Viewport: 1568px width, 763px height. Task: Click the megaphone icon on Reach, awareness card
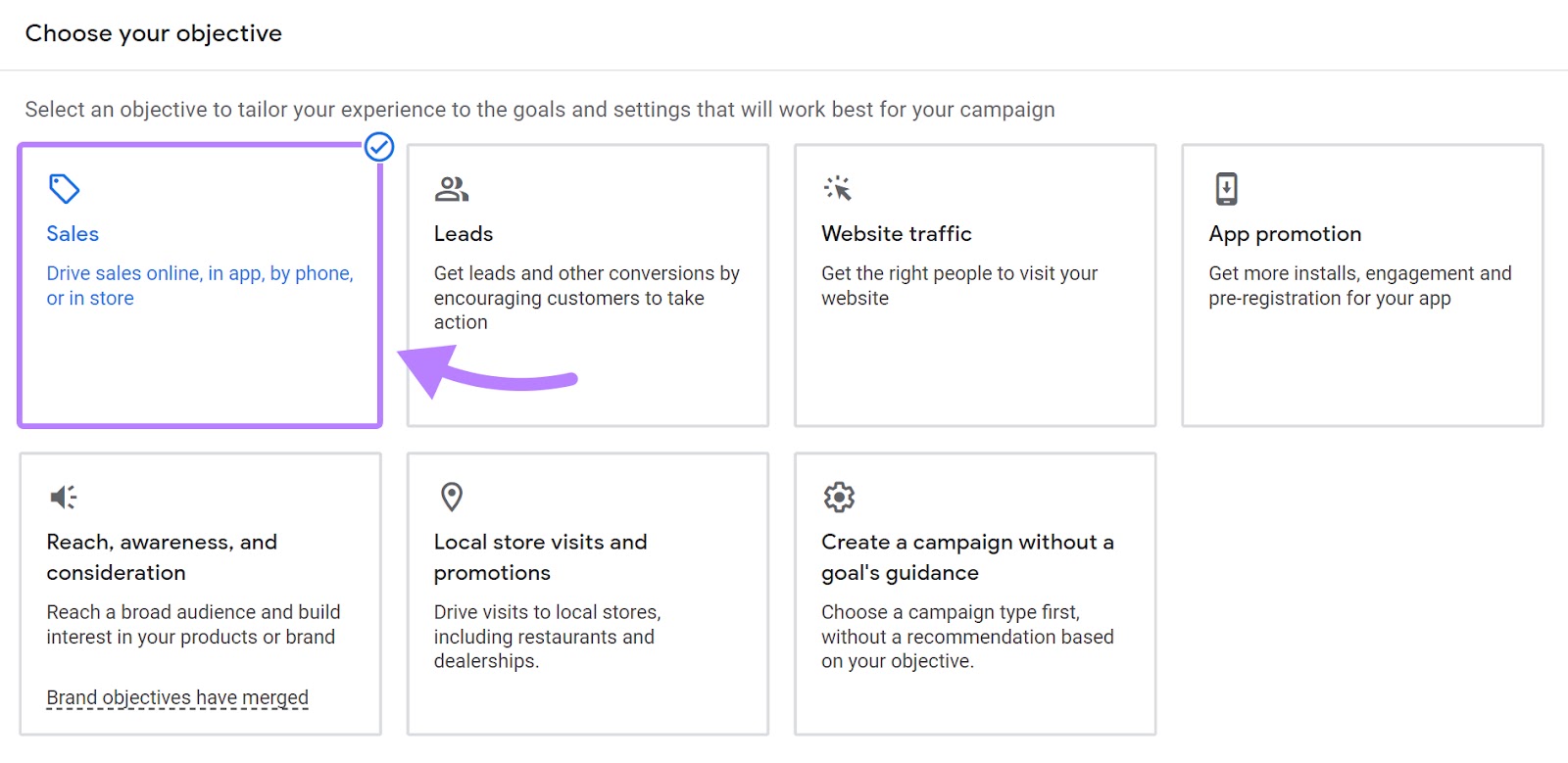pos(62,496)
